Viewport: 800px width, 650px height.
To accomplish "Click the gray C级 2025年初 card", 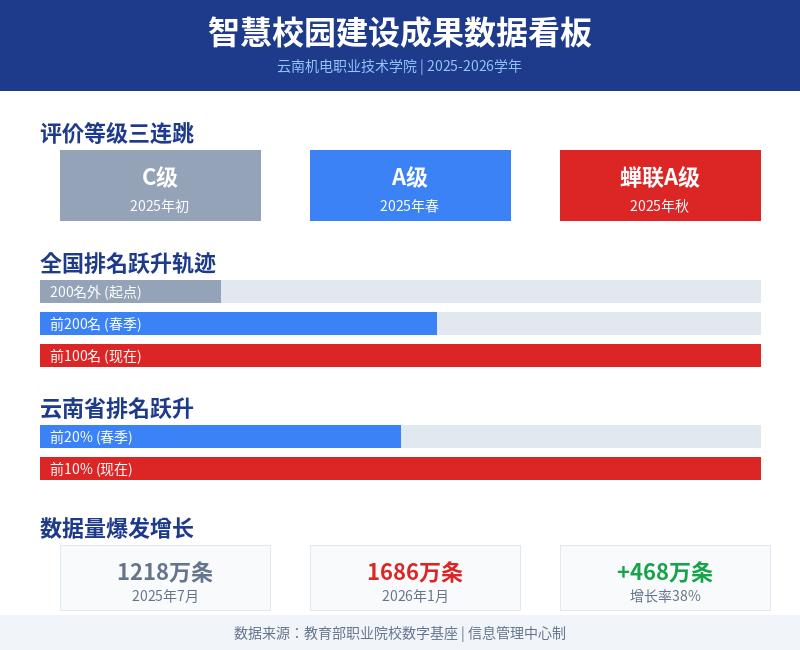I will [x=160, y=185].
